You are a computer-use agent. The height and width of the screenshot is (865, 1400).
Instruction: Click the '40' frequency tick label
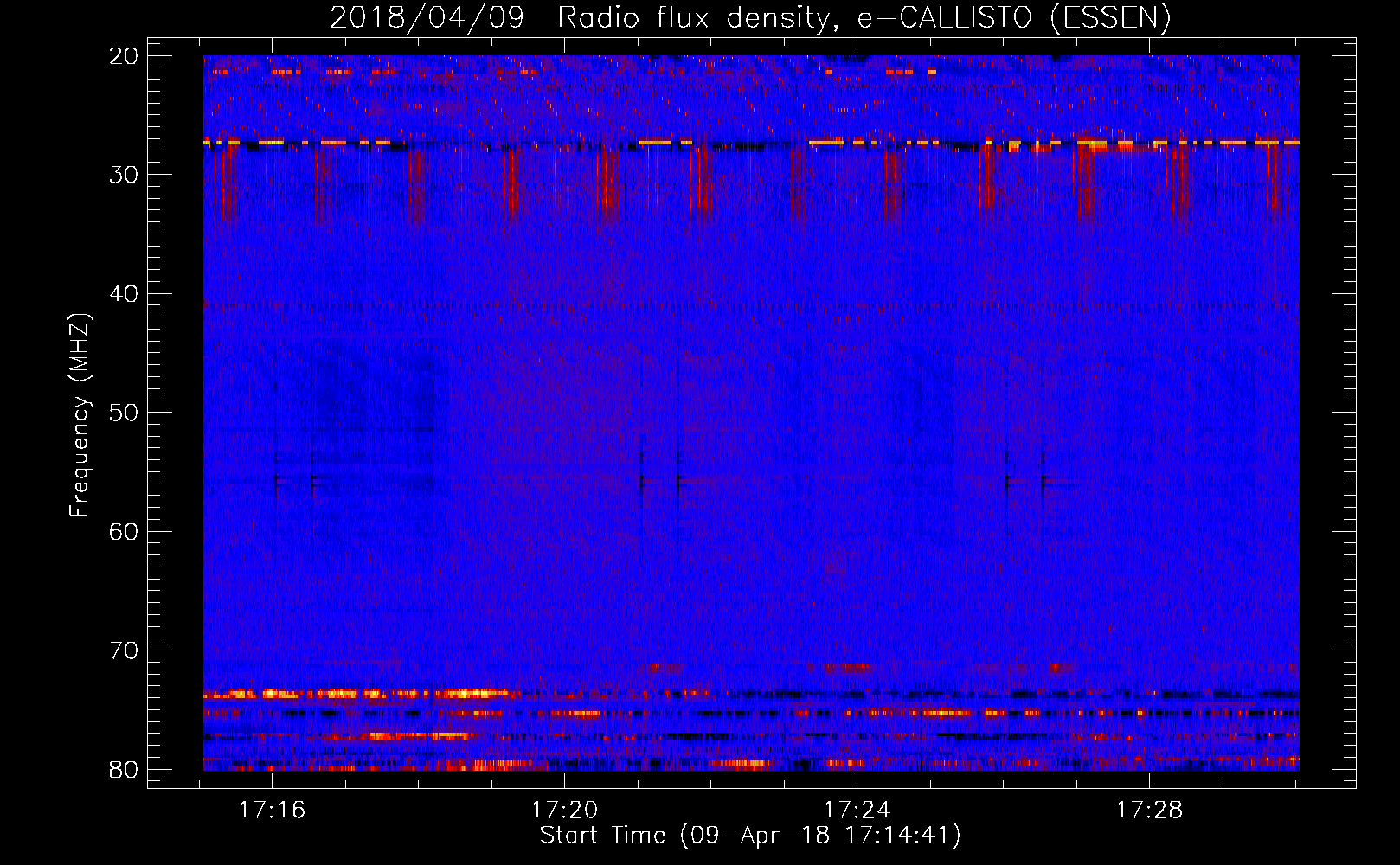click(124, 294)
